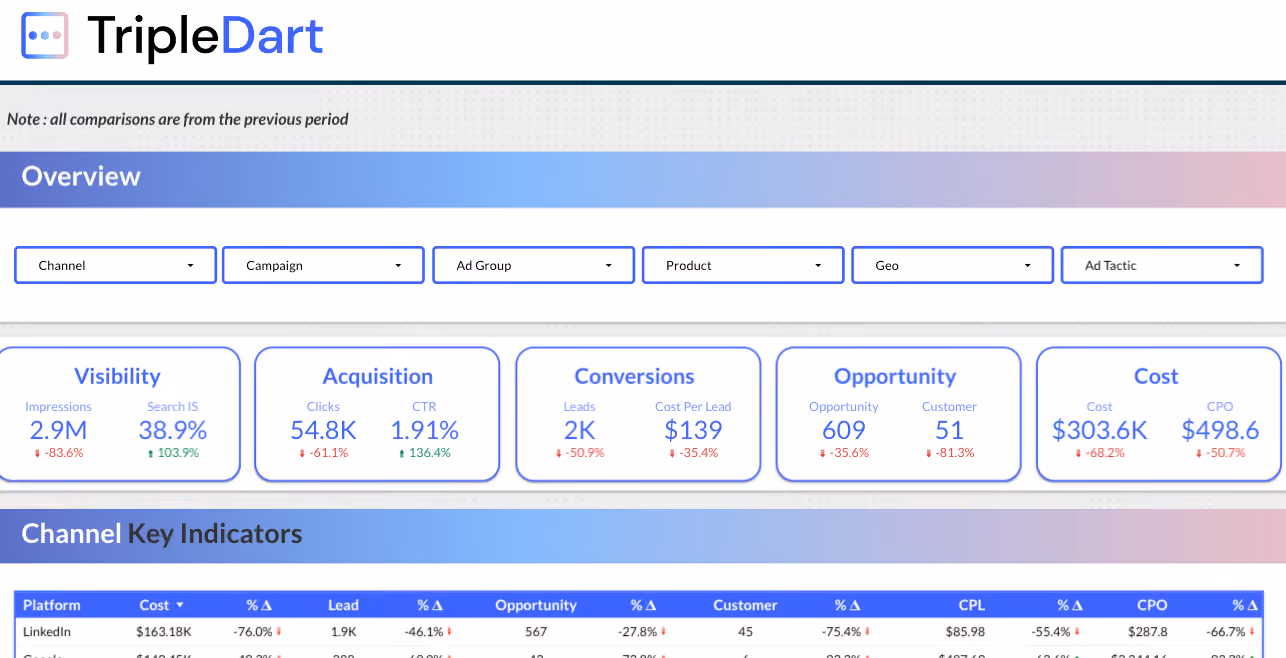Click the -76.0% cost change for LinkedIn

tap(257, 632)
